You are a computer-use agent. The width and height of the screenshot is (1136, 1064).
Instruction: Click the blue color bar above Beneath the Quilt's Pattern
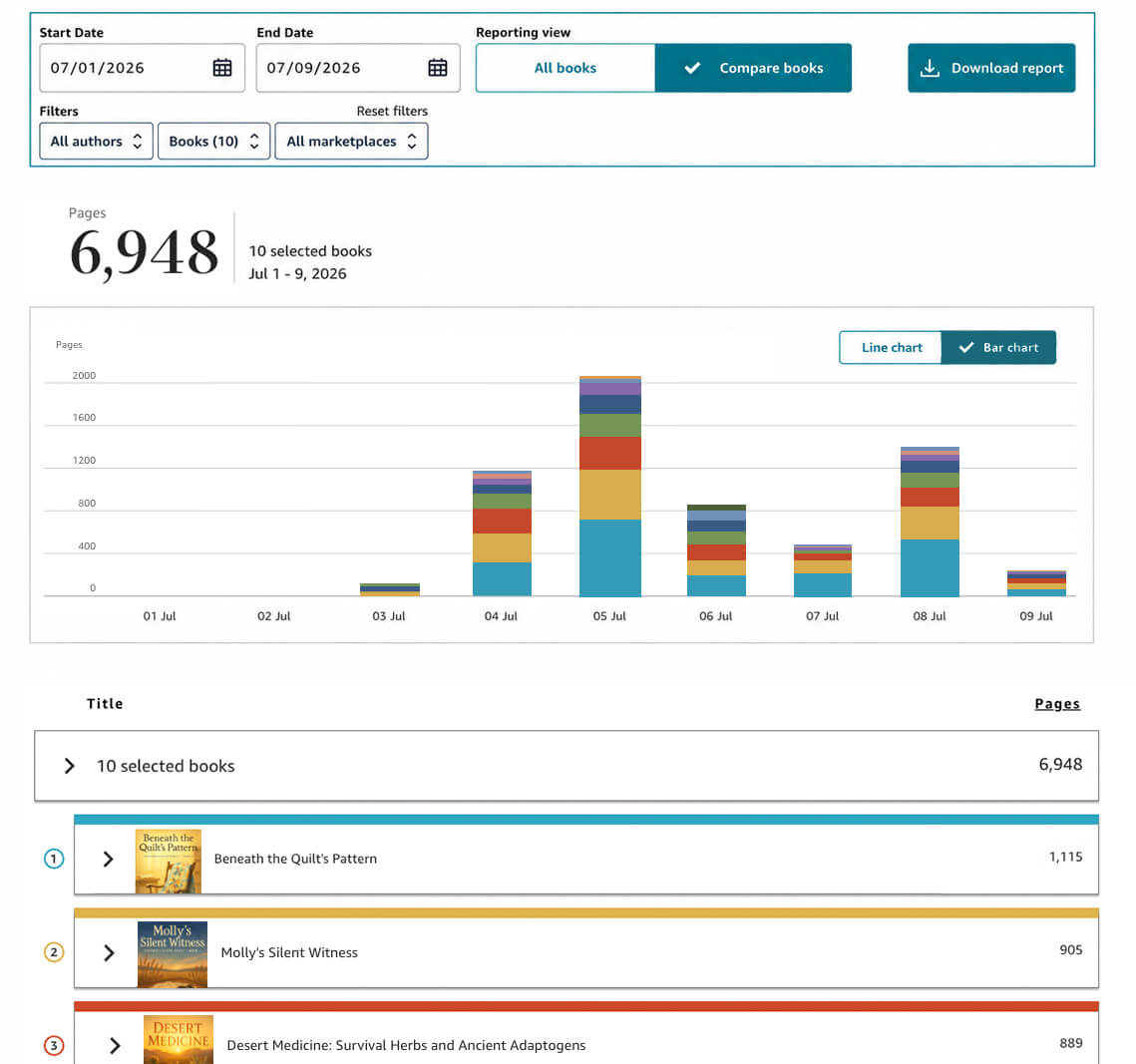click(586, 819)
